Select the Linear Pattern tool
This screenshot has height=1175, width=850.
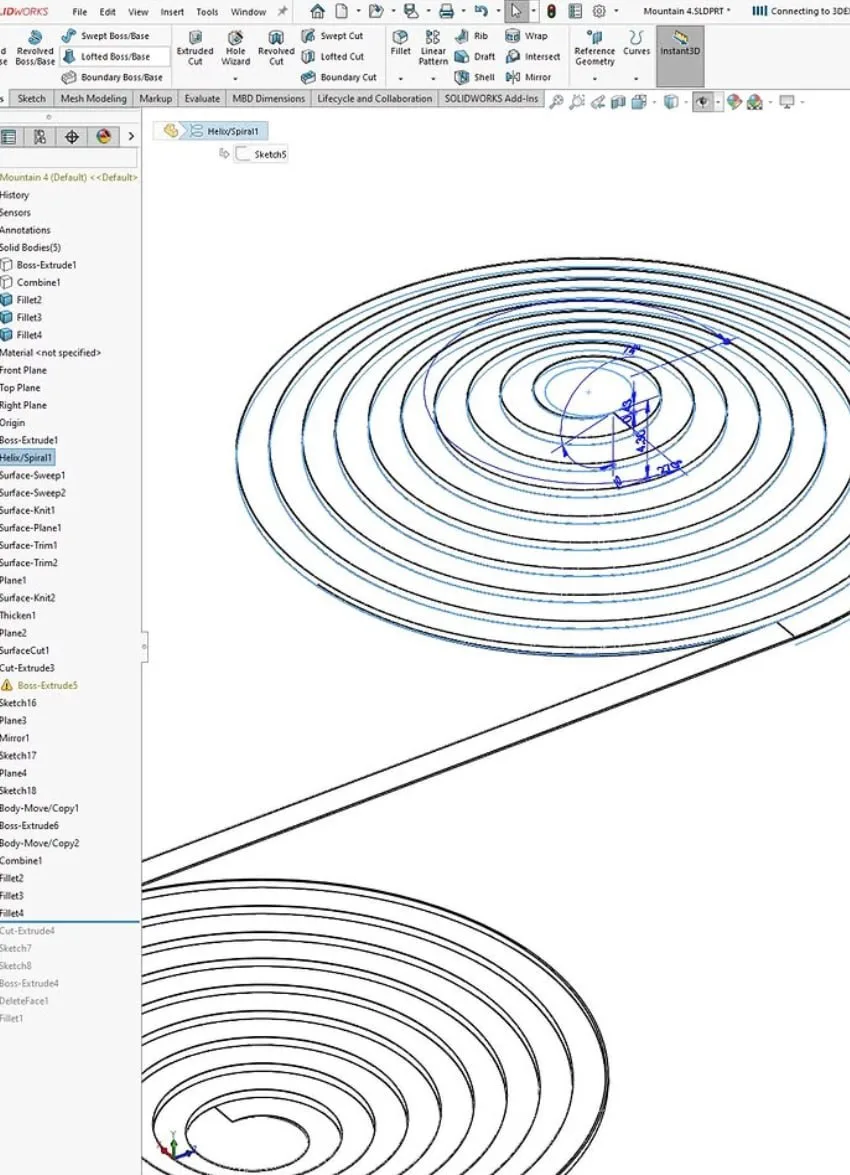click(x=432, y=49)
